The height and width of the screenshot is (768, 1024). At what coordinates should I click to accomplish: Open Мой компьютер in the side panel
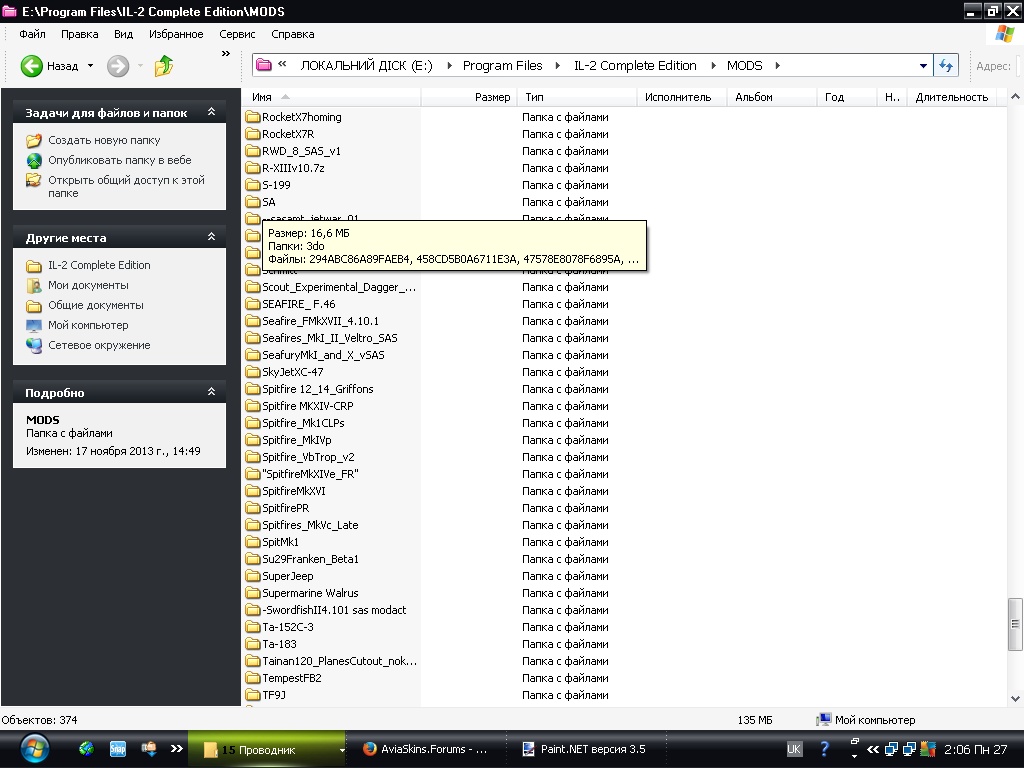[88, 325]
